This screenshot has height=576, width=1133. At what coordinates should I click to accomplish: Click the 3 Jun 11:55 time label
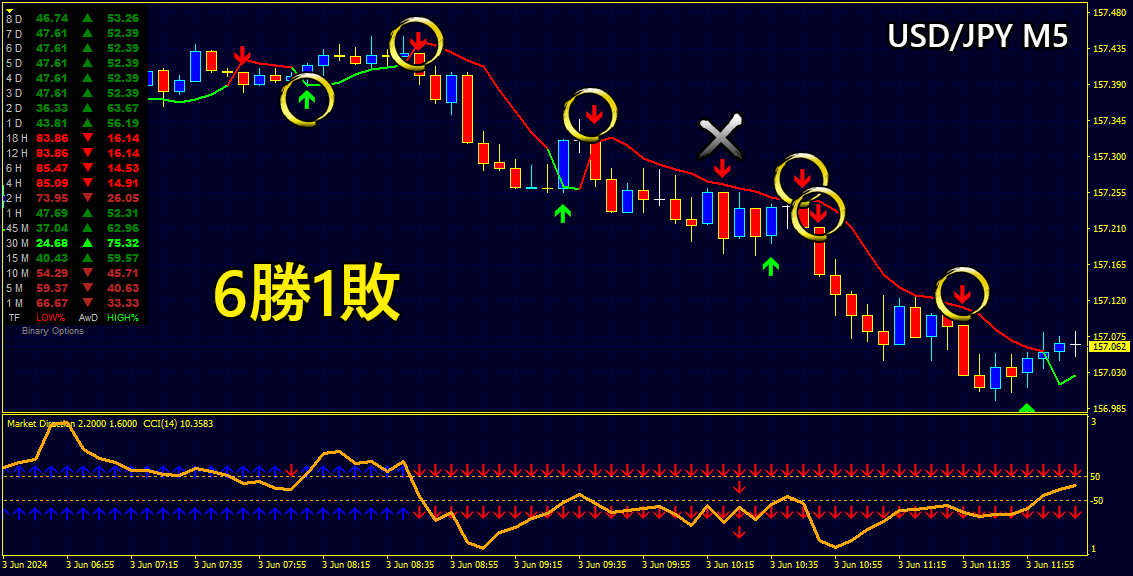click(x=1051, y=564)
